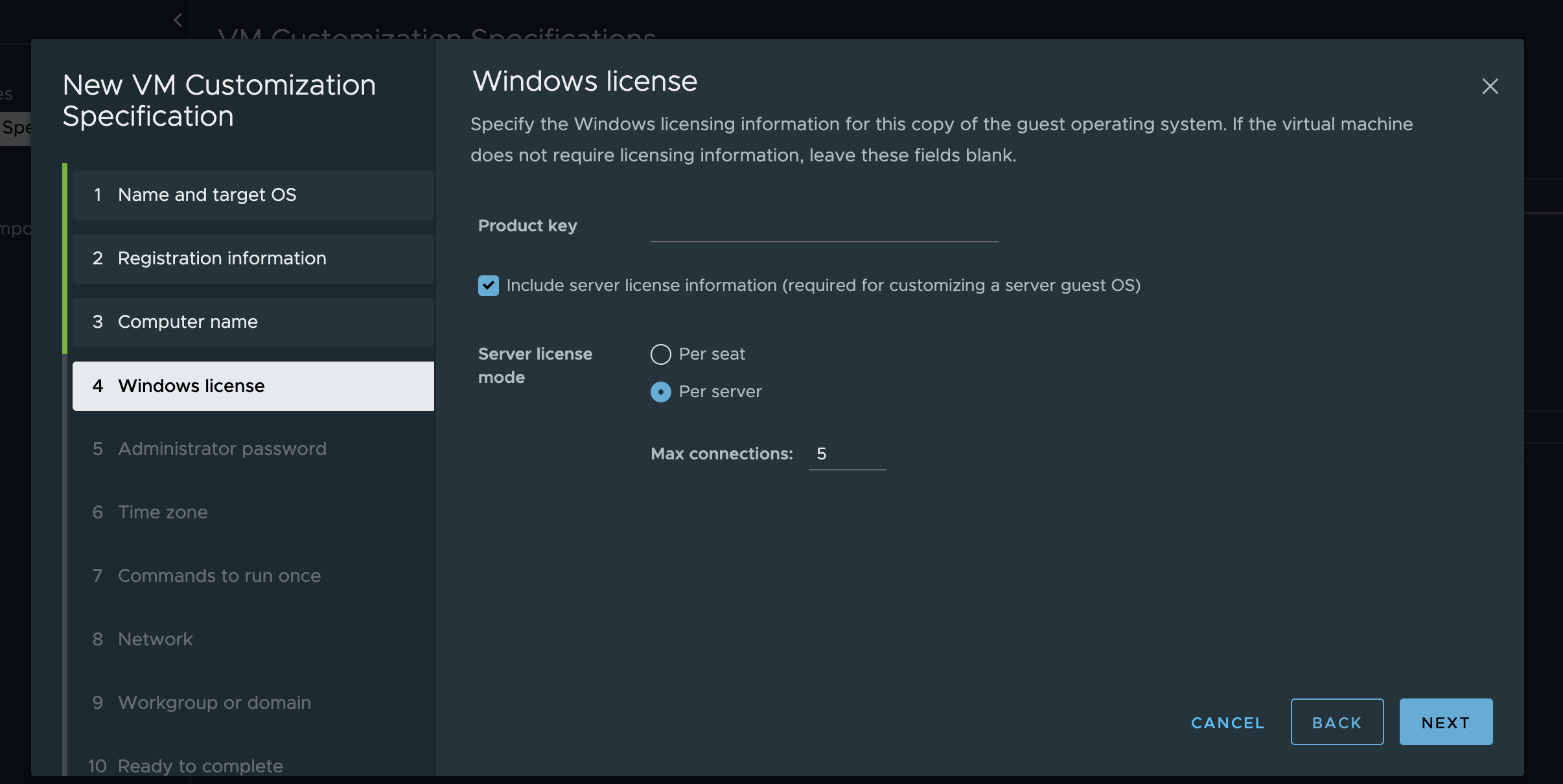Go to step 7 Commands to run once
The height and width of the screenshot is (784, 1563).
(219, 576)
